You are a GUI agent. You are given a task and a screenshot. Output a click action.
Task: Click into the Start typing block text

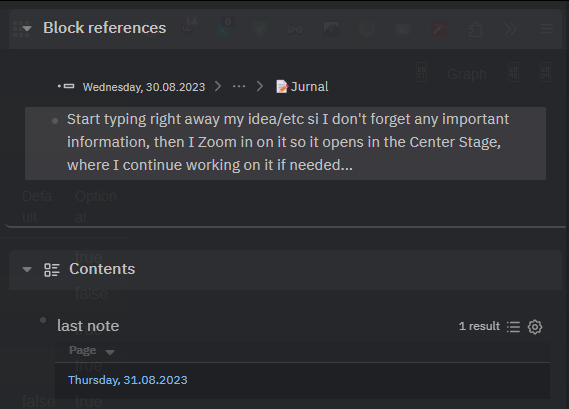click(288, 142)
